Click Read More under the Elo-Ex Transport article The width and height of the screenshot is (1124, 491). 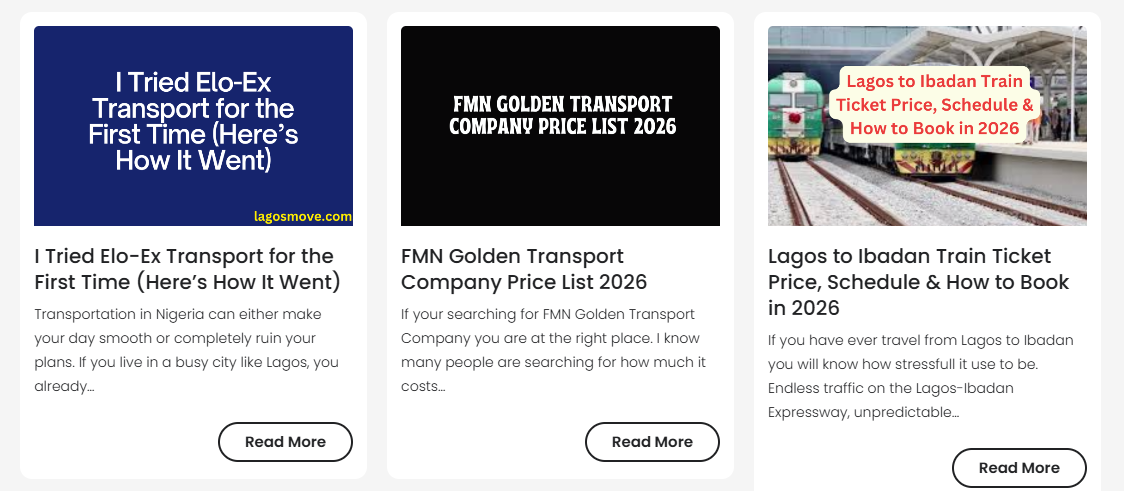click(x=285, y=442)
